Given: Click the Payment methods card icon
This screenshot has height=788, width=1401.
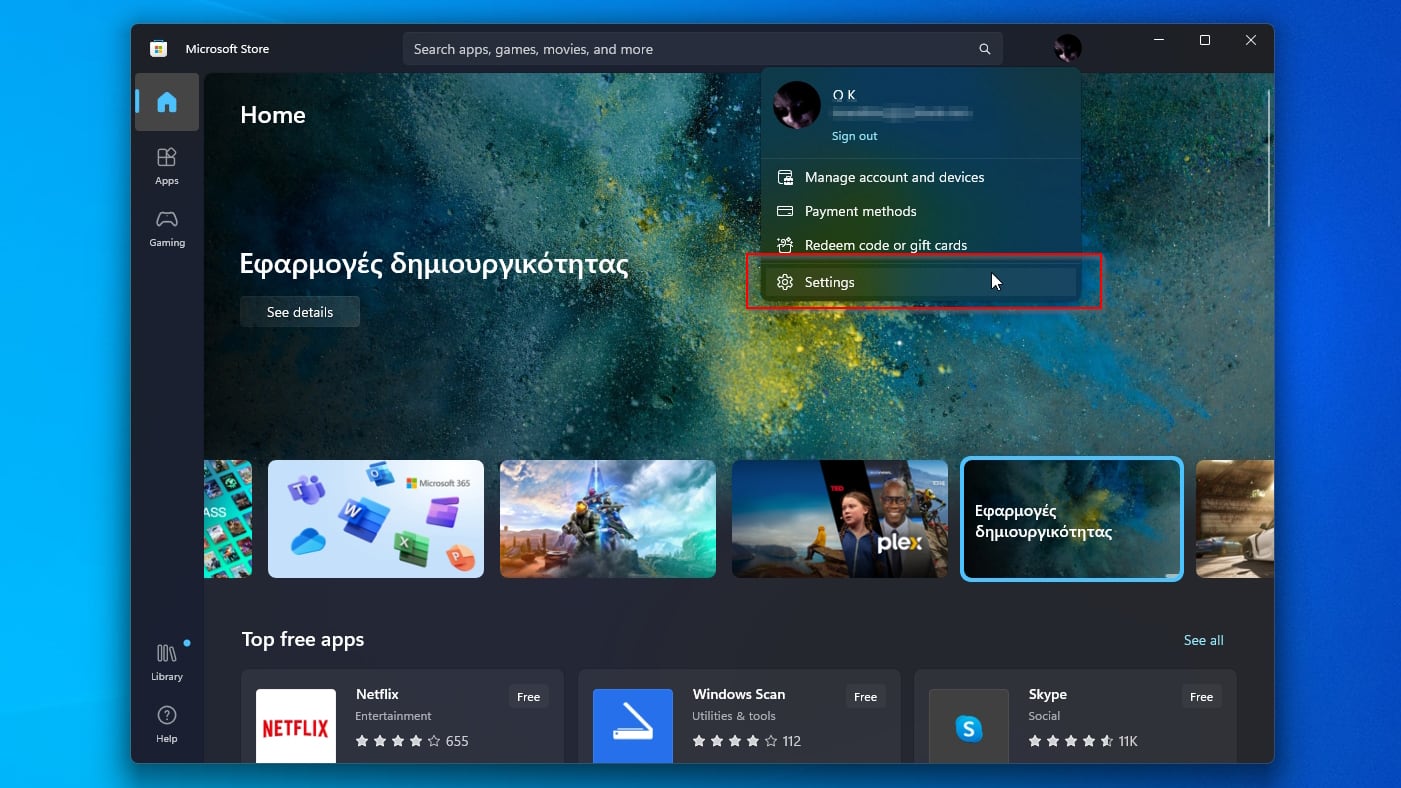Looking at the screenshot, I should [x=785, y=211].
